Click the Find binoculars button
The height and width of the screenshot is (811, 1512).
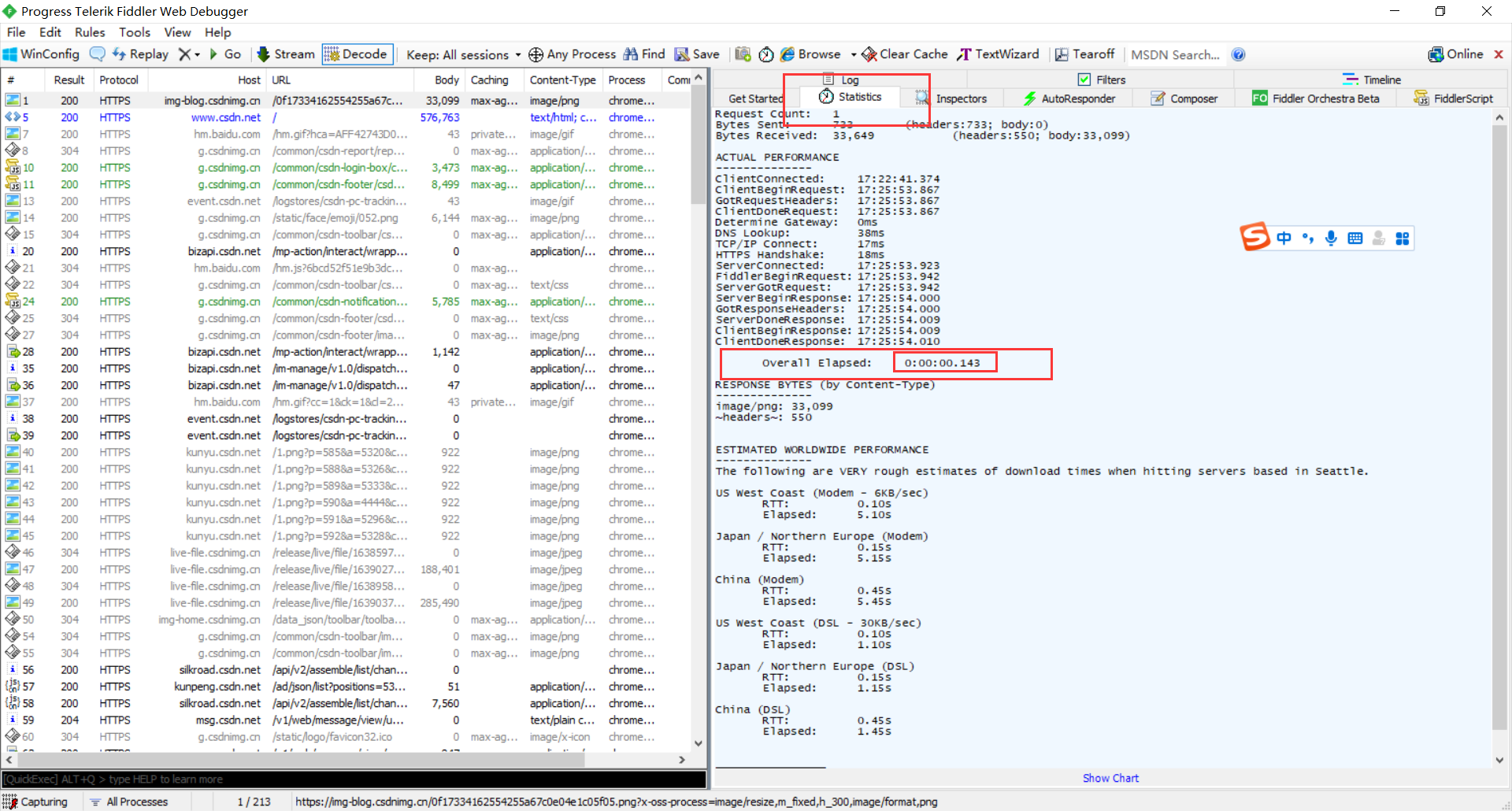click(x=644, y=54)
